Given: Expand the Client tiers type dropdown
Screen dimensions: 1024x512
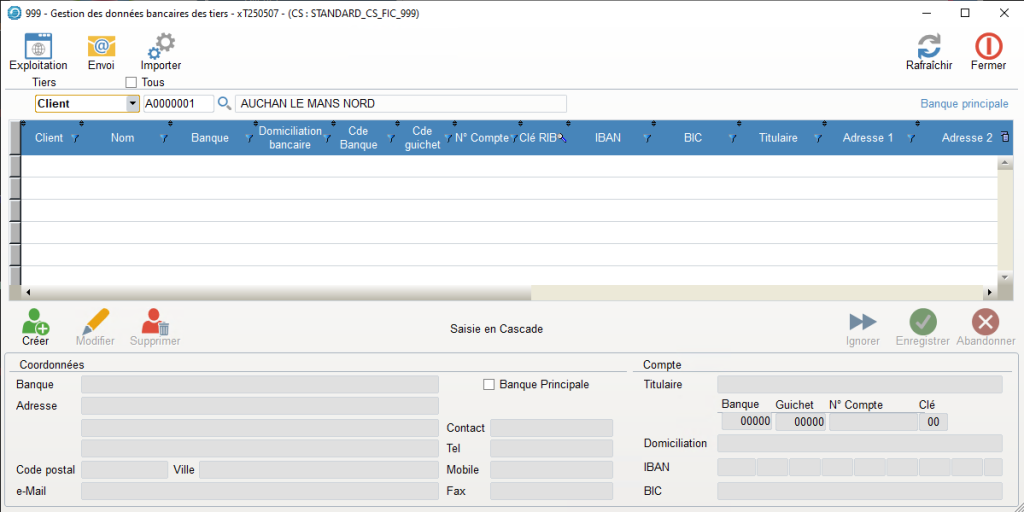Looking at the screenshot, I should coord(132,104).
